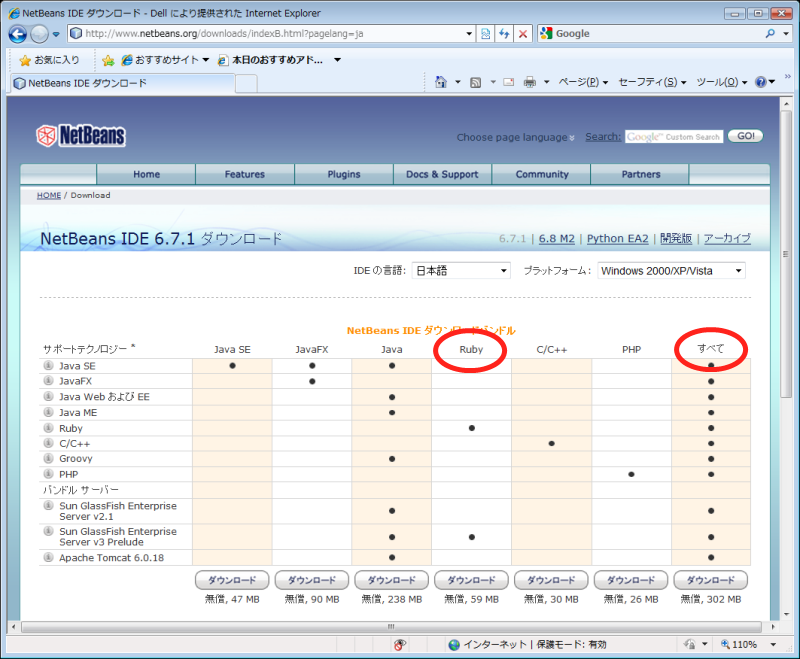Click the popup blocker icon in status bar
Image resolution: width=800 pixels, height=659 pixels.
click(400, 645)
